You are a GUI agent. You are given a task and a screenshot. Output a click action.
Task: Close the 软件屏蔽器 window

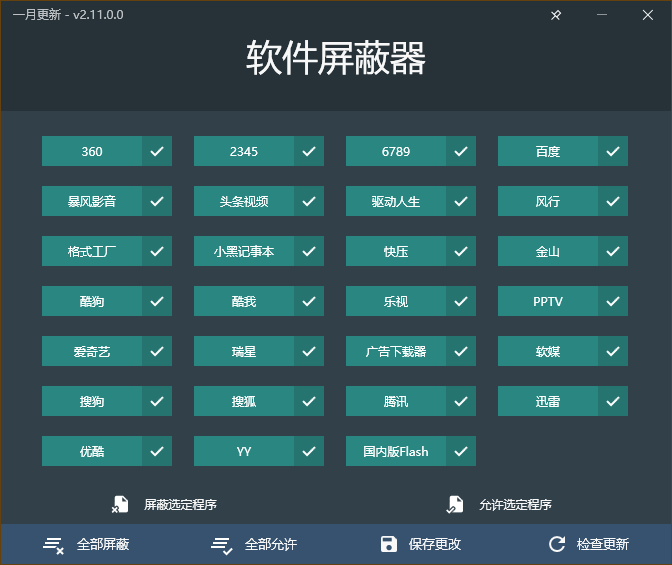point(648,15)
